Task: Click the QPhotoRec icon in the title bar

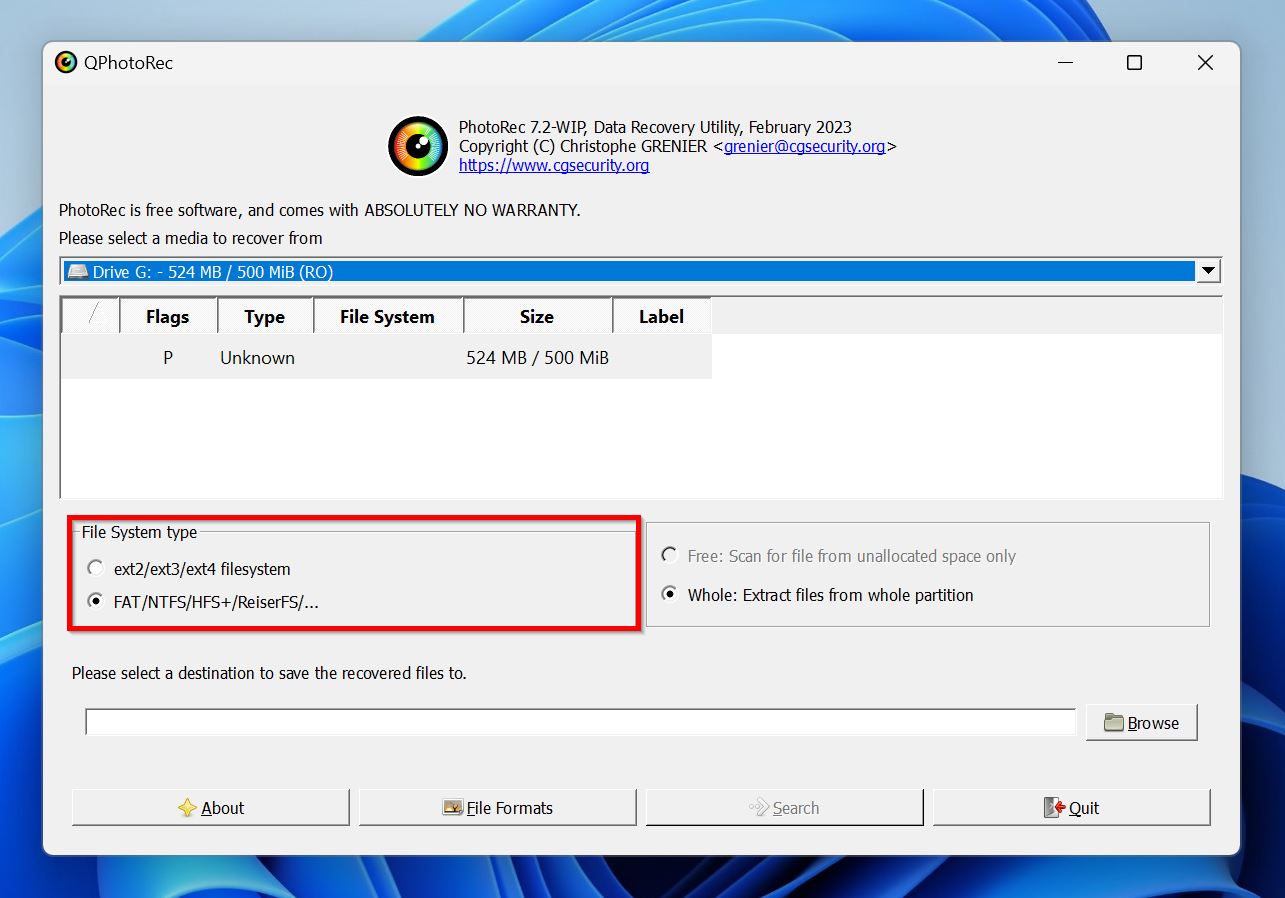Action: pyautogui.click(x=65, y=62)
